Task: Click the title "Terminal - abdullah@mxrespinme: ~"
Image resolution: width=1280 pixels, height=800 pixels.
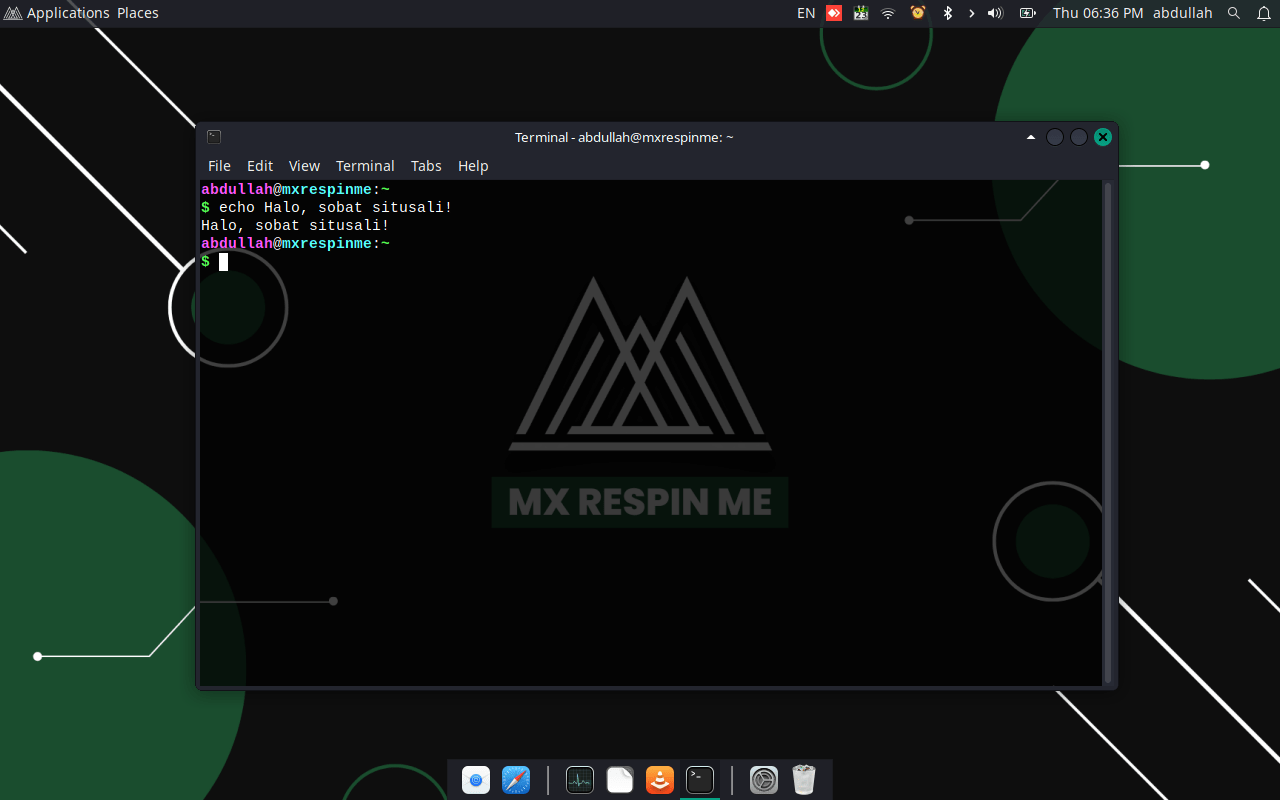Action: 624,137
